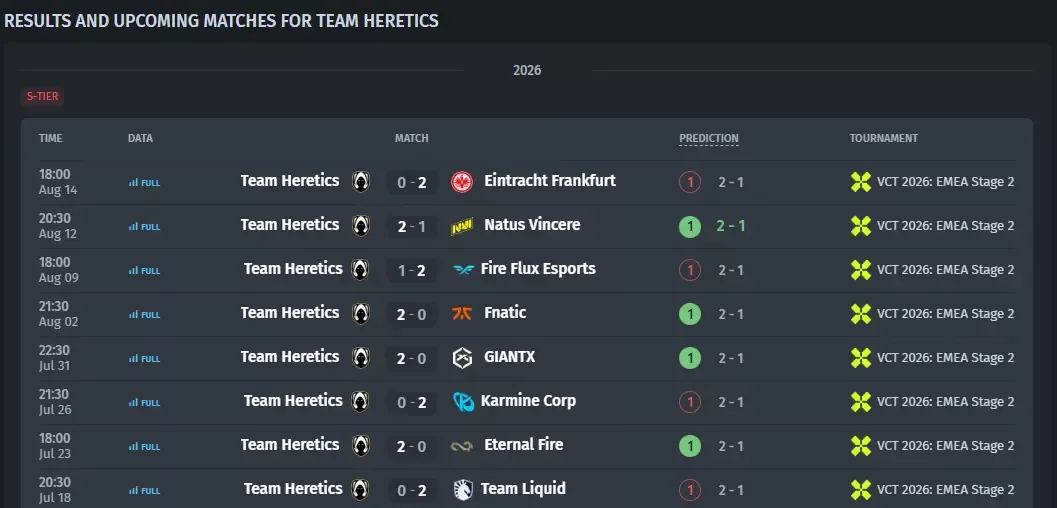This screenshot has height=508, width=1057.
Task: Open FULL data stats for Jul 18 match
Action: point(144,490)
